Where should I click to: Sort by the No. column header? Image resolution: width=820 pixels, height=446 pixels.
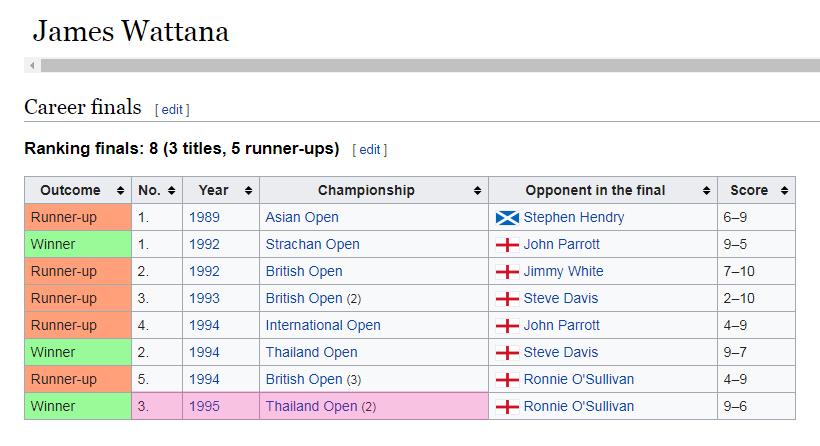(171, 190)
